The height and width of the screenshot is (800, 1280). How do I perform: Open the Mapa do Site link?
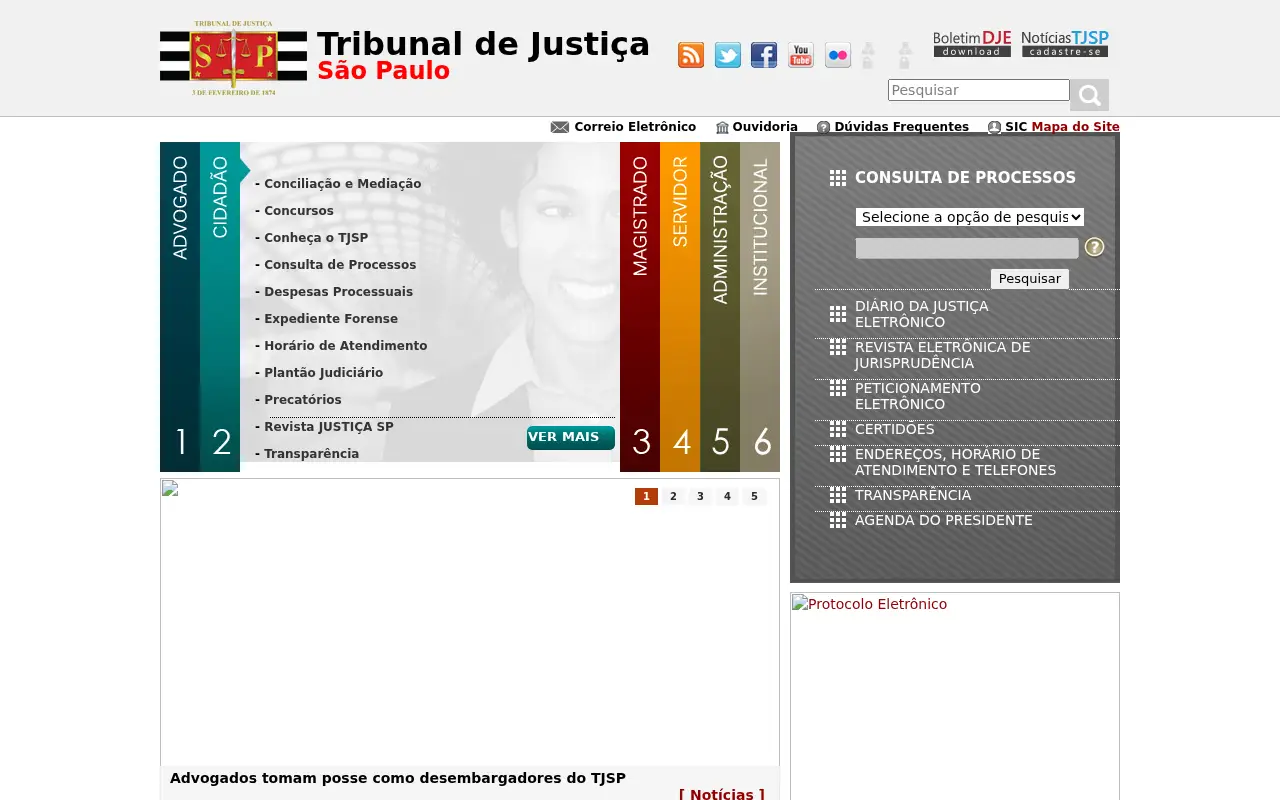click(x=1076, y=127)
